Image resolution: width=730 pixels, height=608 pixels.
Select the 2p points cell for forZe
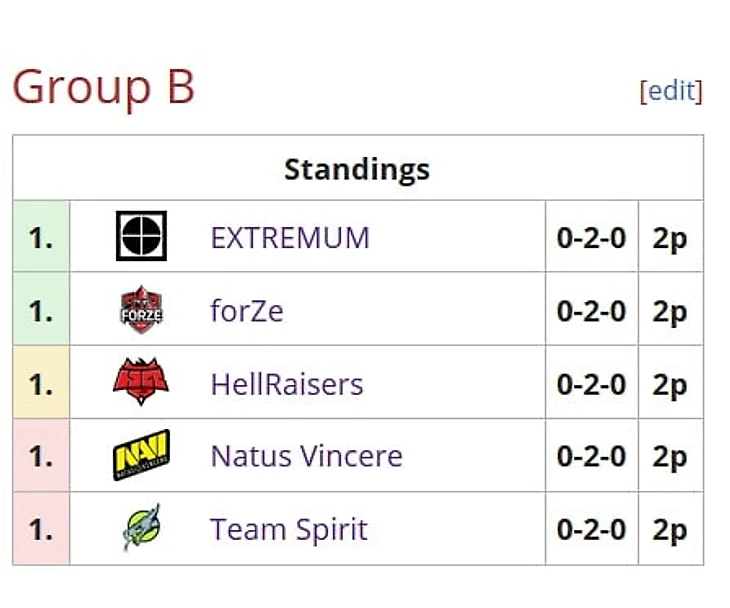[670, 311]
